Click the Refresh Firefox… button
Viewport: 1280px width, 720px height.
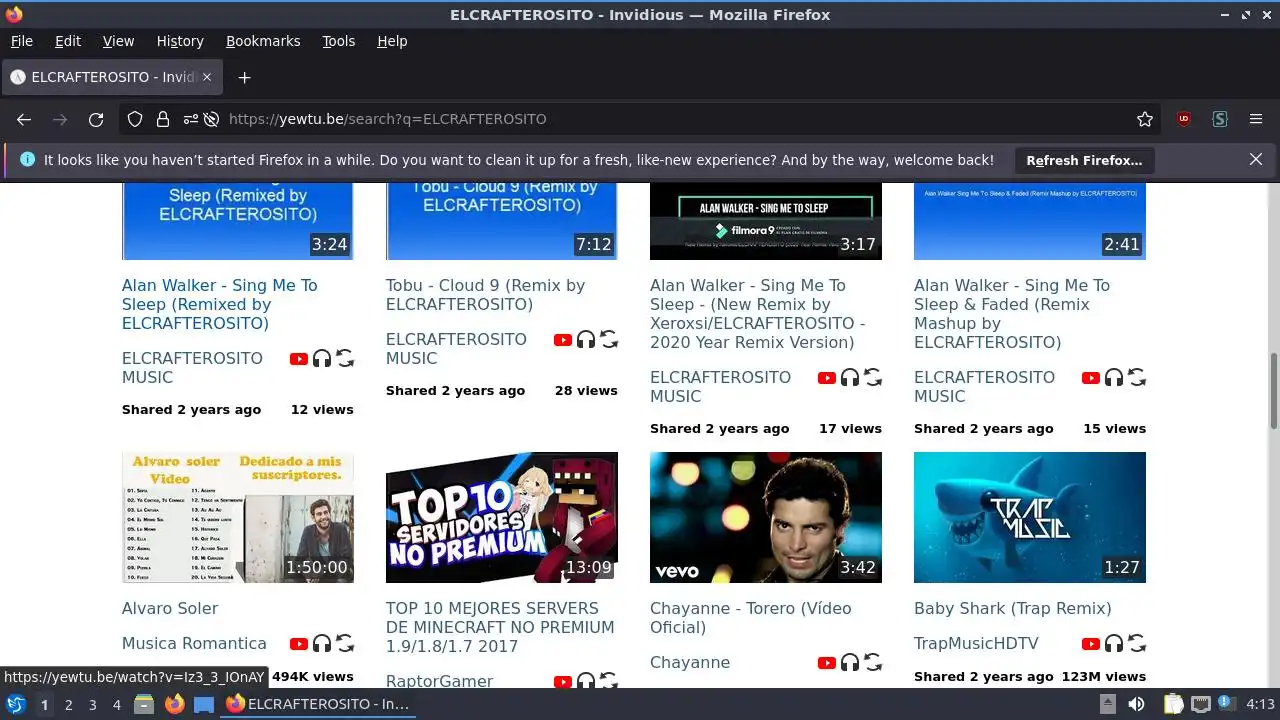1084,160
